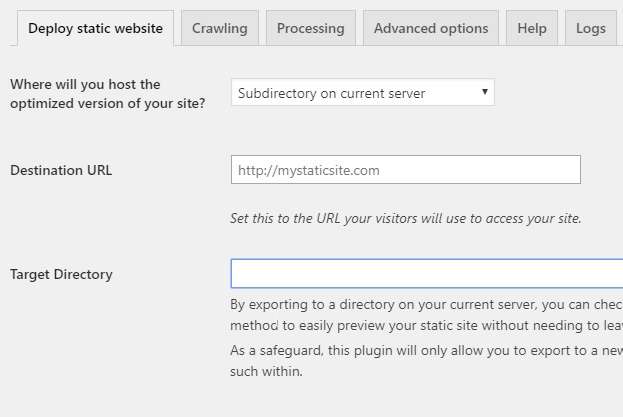
Task: Open the Help tab
Action: coord(531,28)
